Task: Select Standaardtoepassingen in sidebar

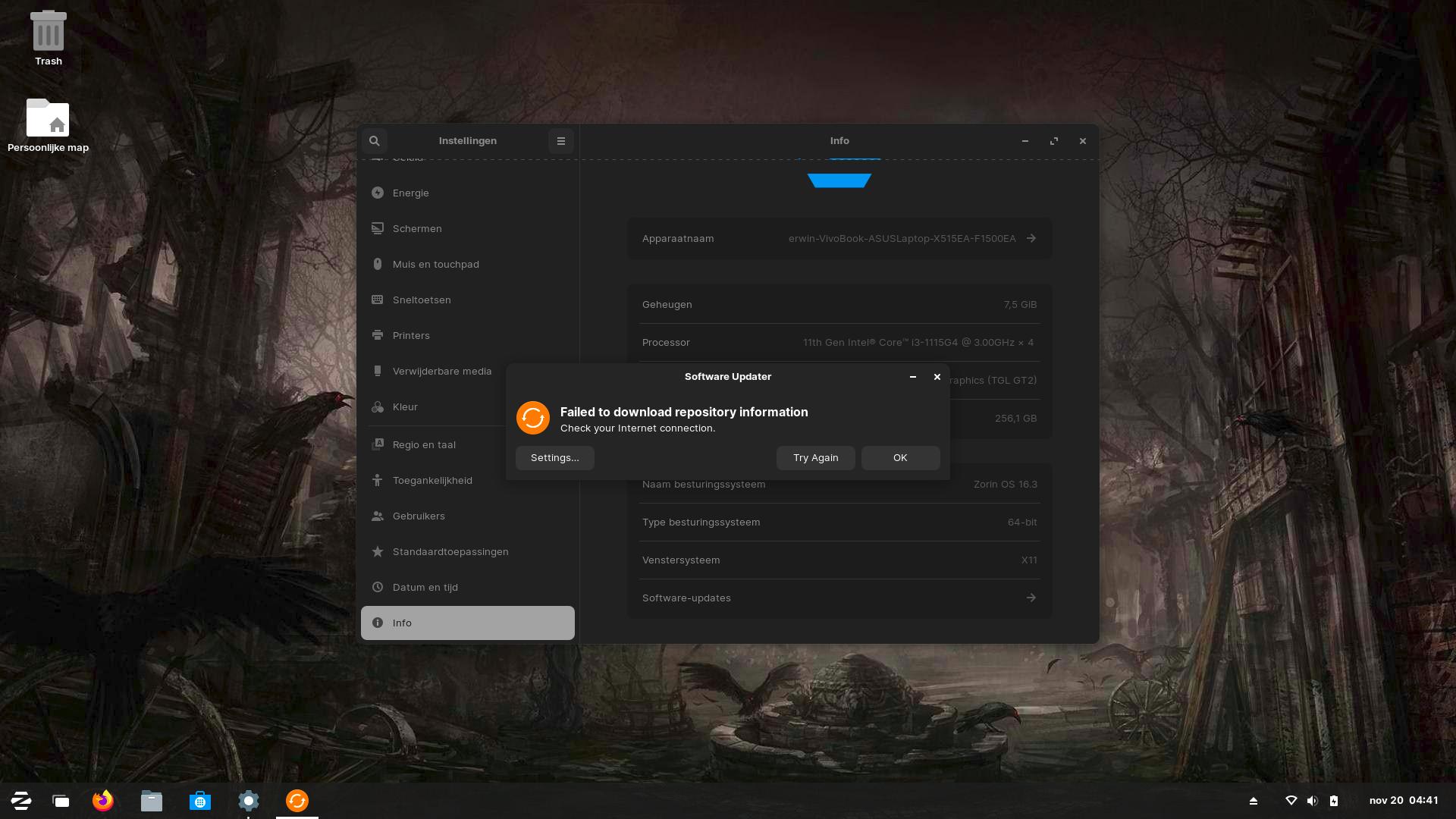Action: 468,552
